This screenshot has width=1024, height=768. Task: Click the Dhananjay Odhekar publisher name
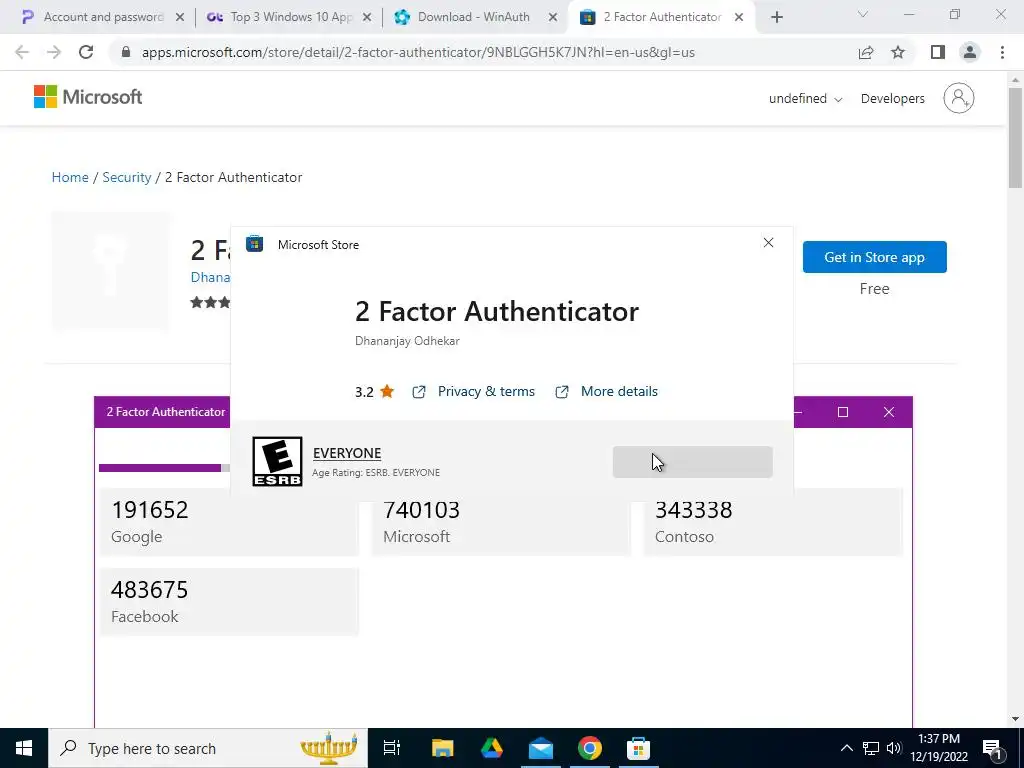point(407,341)
